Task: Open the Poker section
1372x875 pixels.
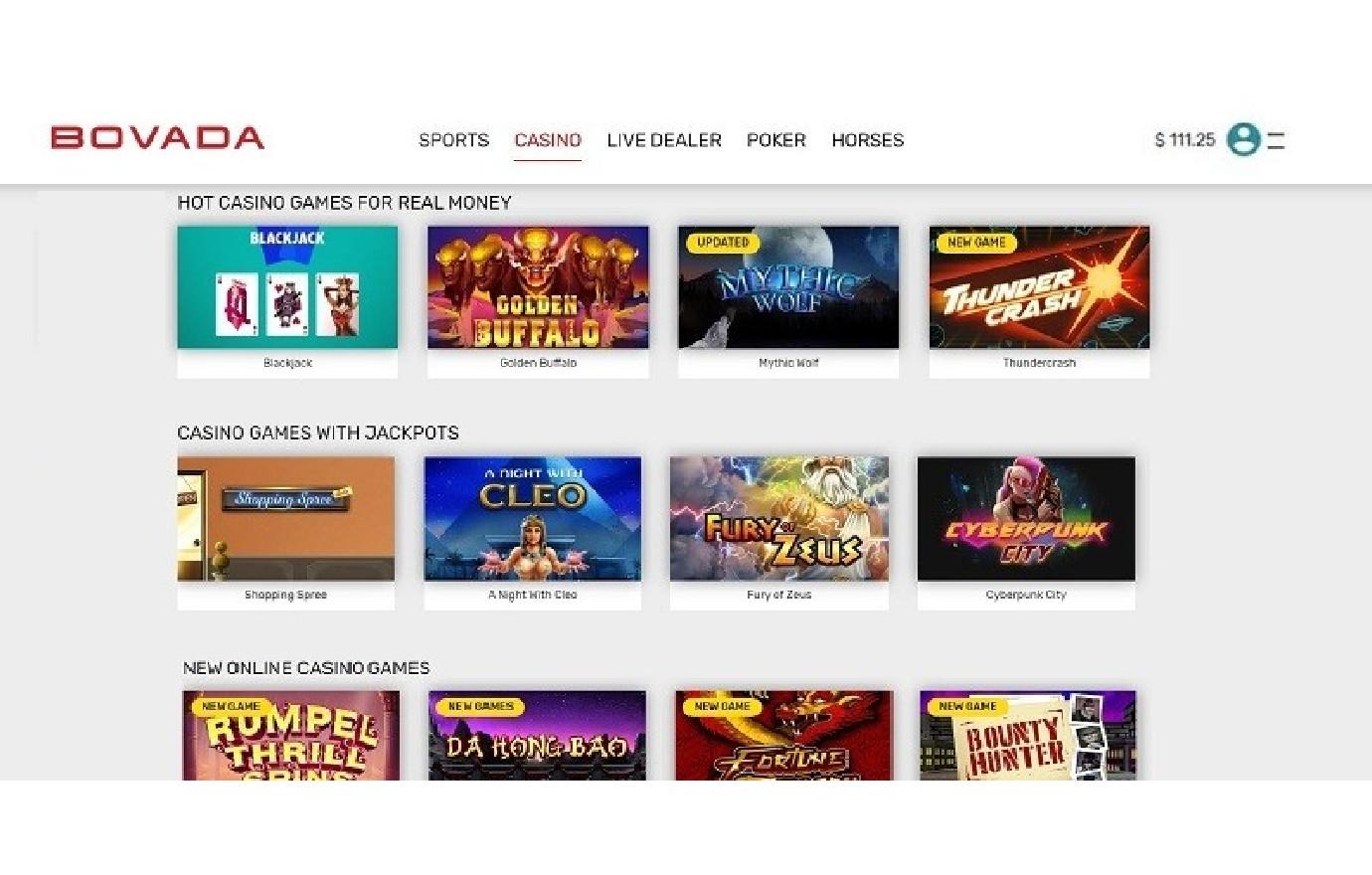Action: pyautogui.click(x=776, y=140)
